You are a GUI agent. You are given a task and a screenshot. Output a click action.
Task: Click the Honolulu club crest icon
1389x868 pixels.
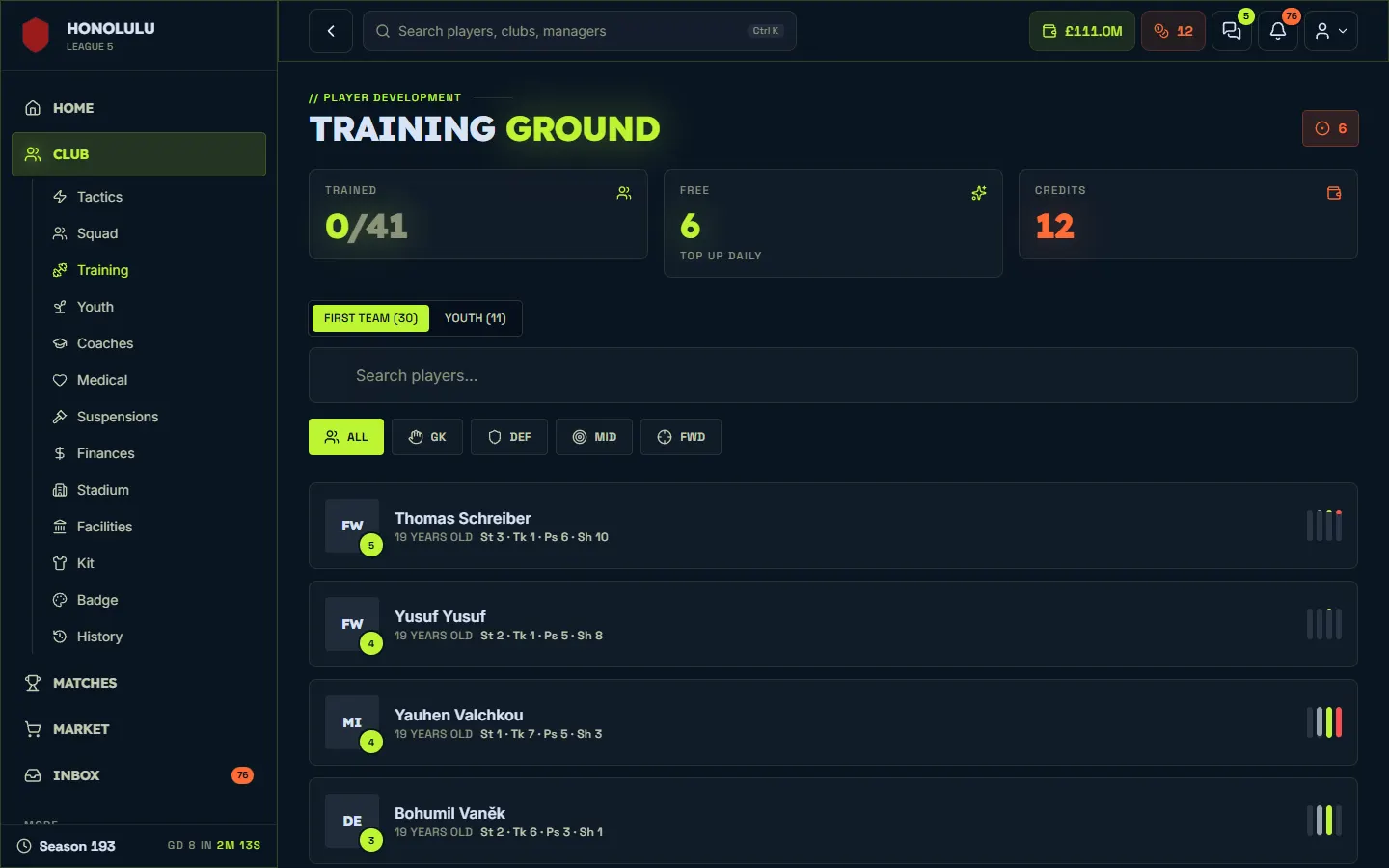[36, 36]
